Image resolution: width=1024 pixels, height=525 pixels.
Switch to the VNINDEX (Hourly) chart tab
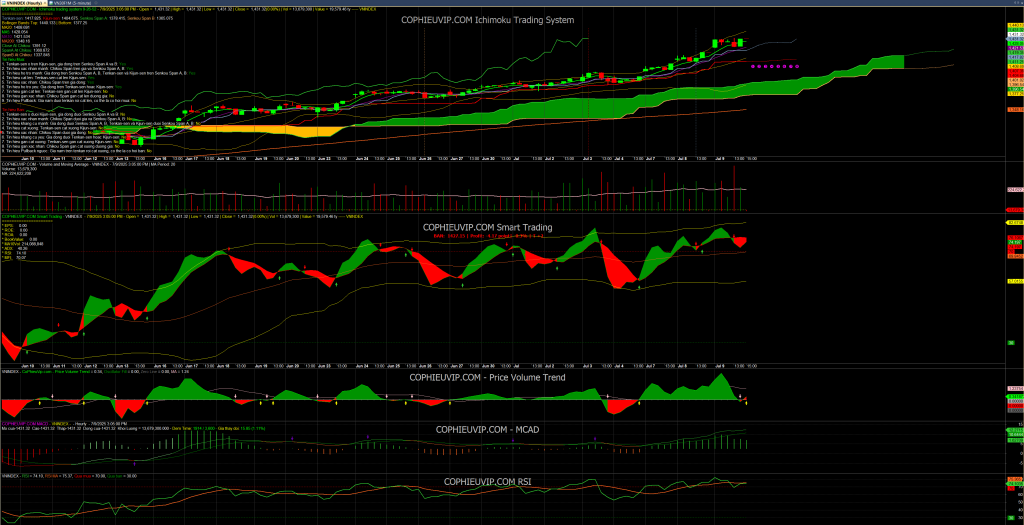(22, 3)
